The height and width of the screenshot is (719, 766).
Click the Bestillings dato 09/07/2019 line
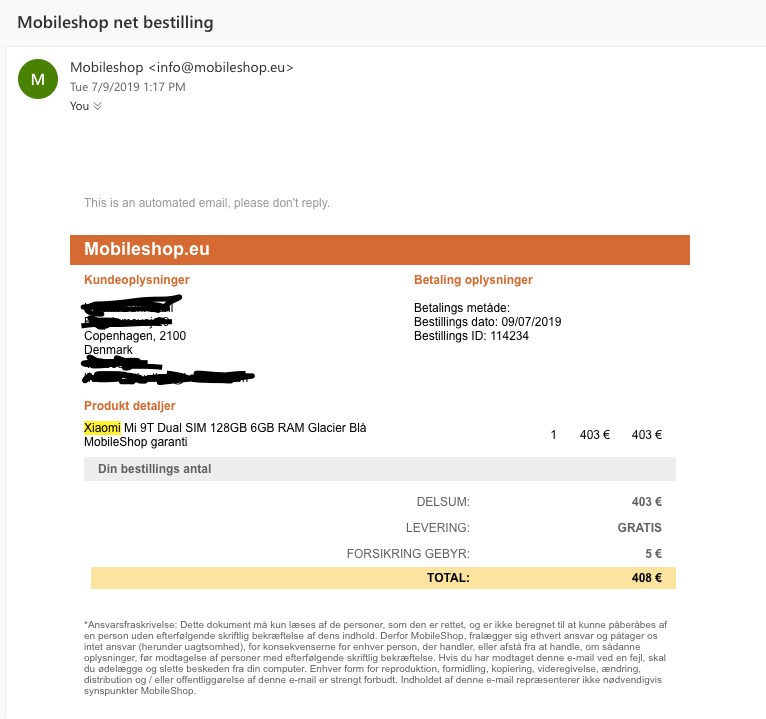pos(488,322)
